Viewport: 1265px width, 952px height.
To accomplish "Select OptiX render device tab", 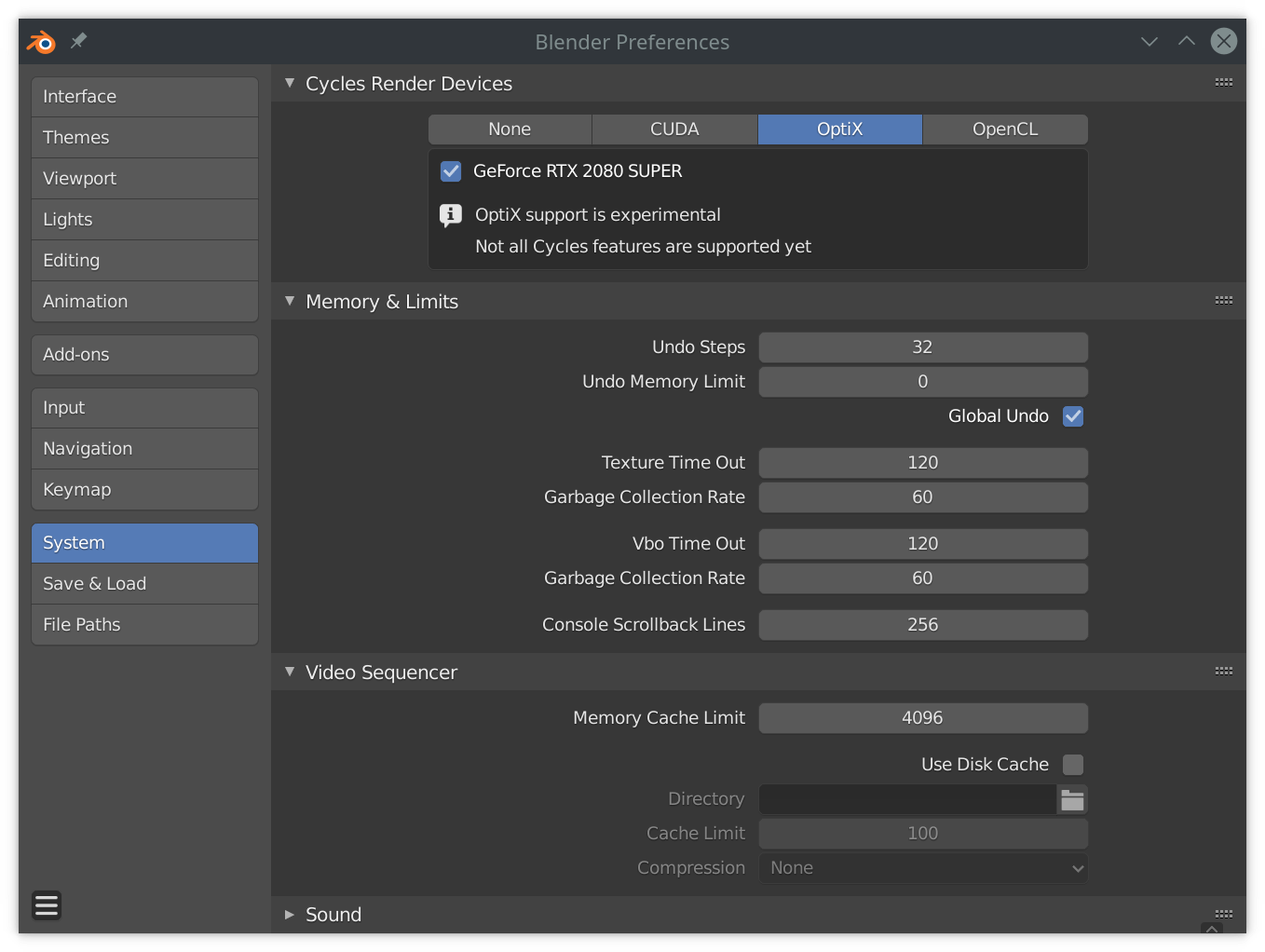I will [x=840, y=129].
